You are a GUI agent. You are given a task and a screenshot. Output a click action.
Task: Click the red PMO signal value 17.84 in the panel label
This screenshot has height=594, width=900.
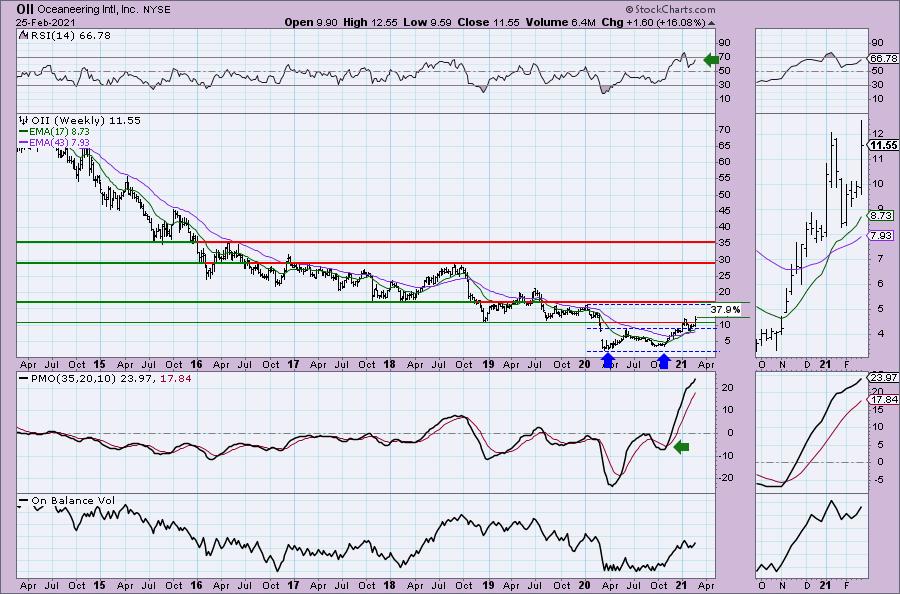[177, 379]
